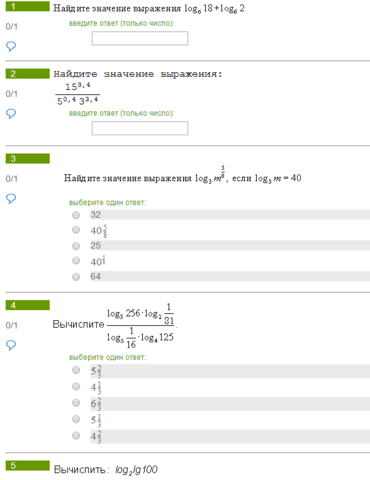Click the green question 3 number label
Screen dimensions: 370x480
(28, 159)
